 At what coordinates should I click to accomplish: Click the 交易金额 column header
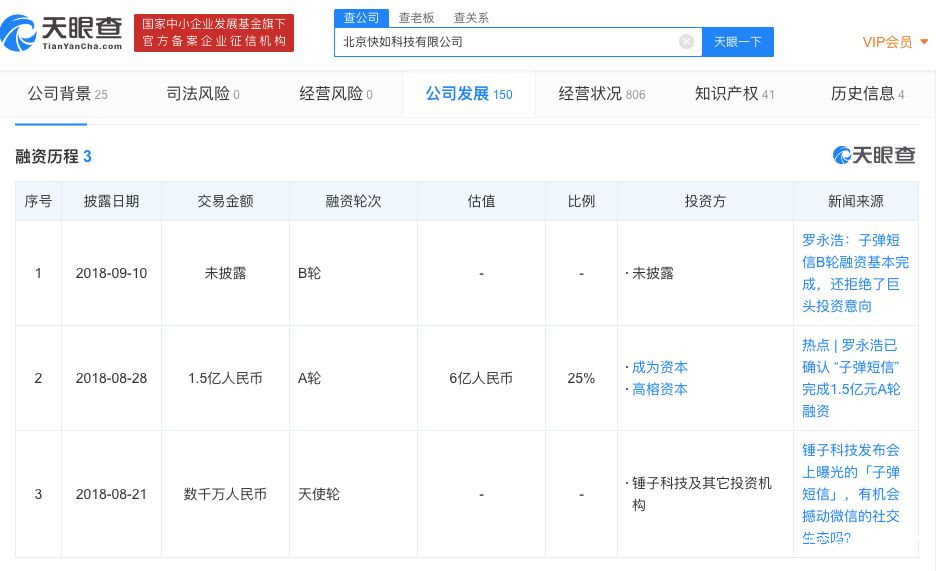click(x=226, y=201)
